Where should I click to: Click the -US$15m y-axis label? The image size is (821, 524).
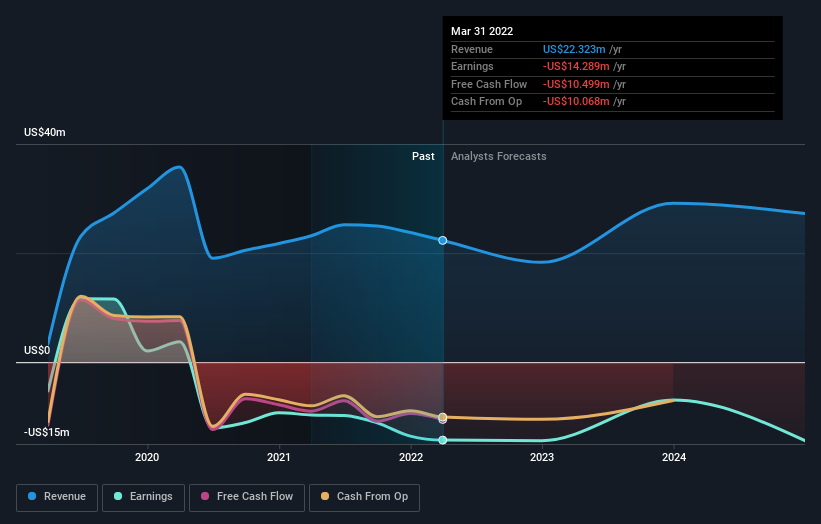47,432
